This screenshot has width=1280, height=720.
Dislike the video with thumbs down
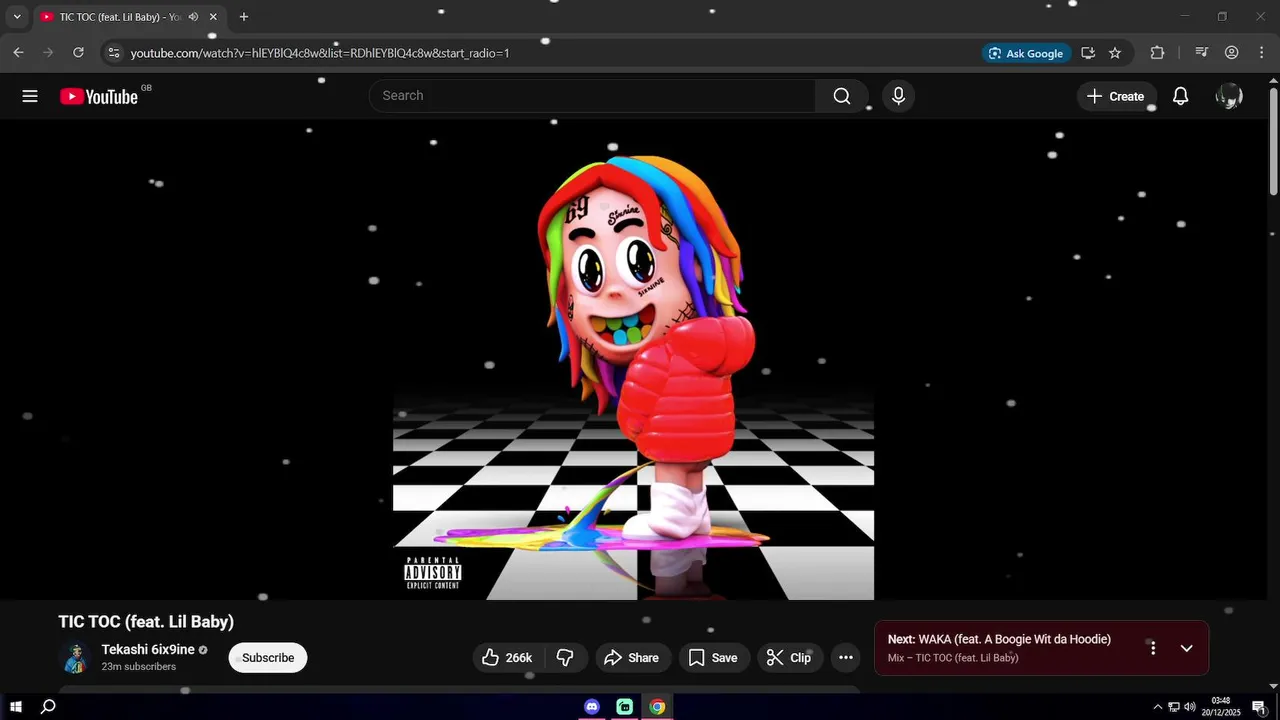coord(565,657)
